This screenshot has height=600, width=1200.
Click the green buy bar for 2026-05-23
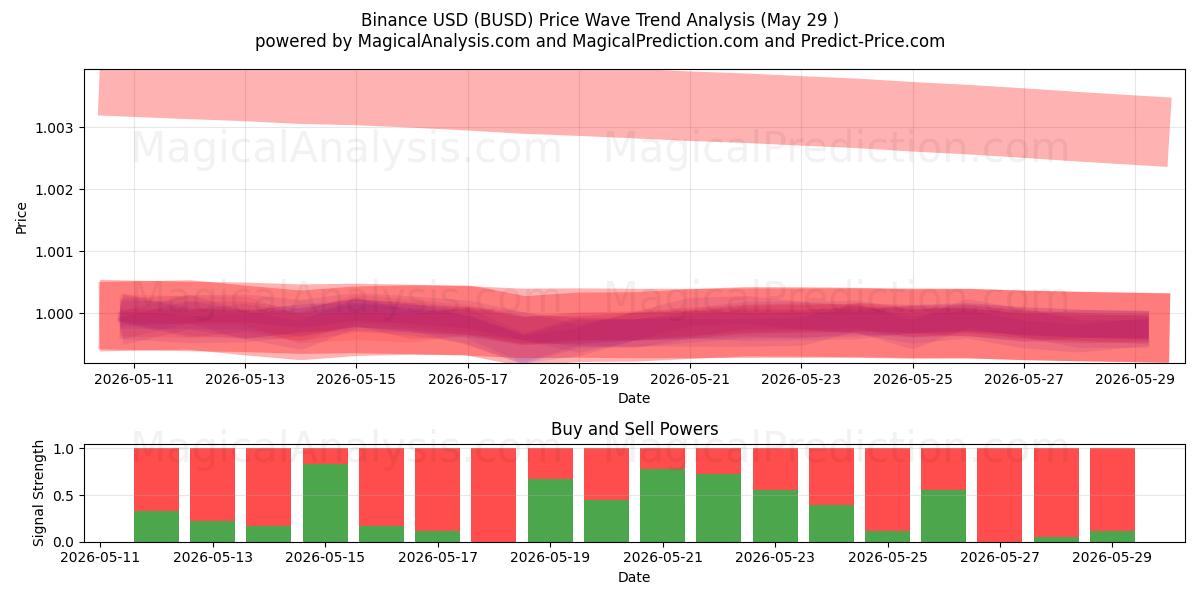[x=775, y=516]
